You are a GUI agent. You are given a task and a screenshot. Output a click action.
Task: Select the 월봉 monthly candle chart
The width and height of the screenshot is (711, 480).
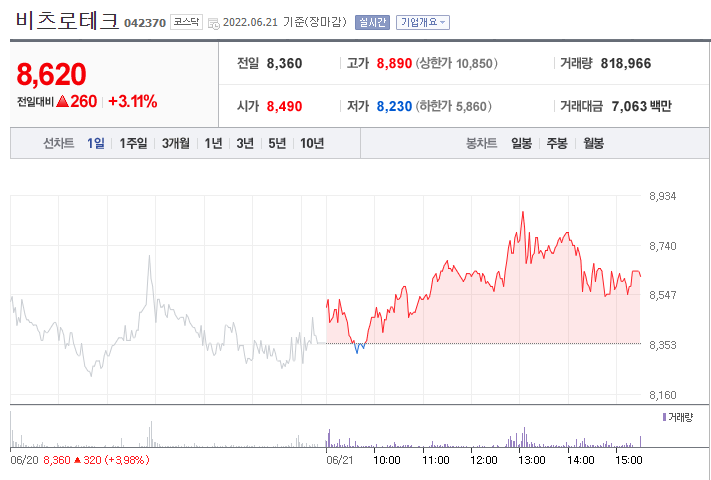click(x=594, y=144)
